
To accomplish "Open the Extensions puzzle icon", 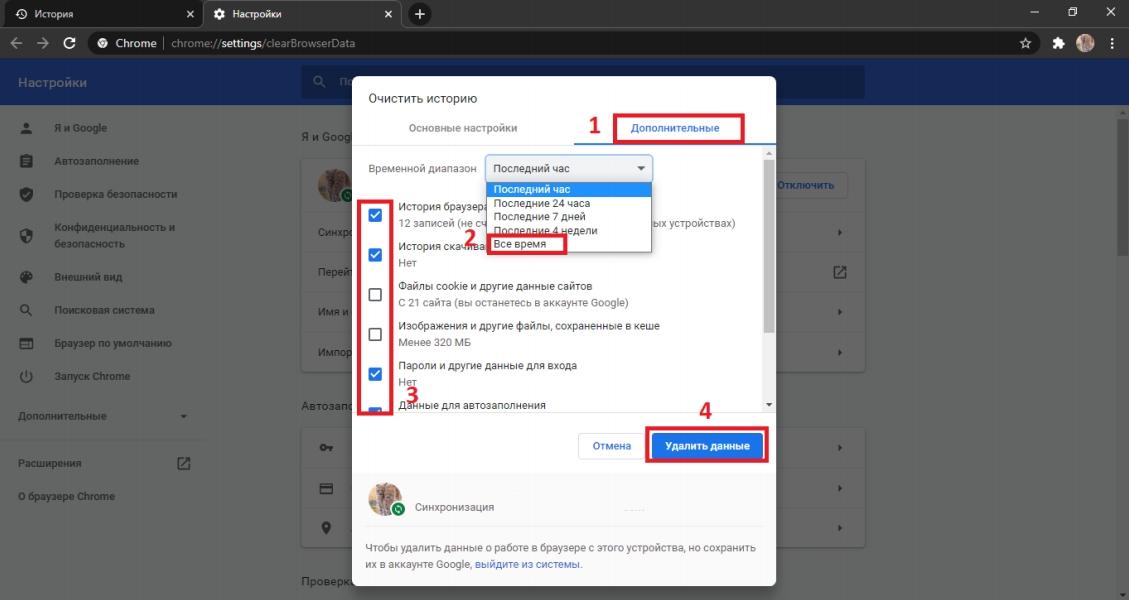I will pos(1058,43).
